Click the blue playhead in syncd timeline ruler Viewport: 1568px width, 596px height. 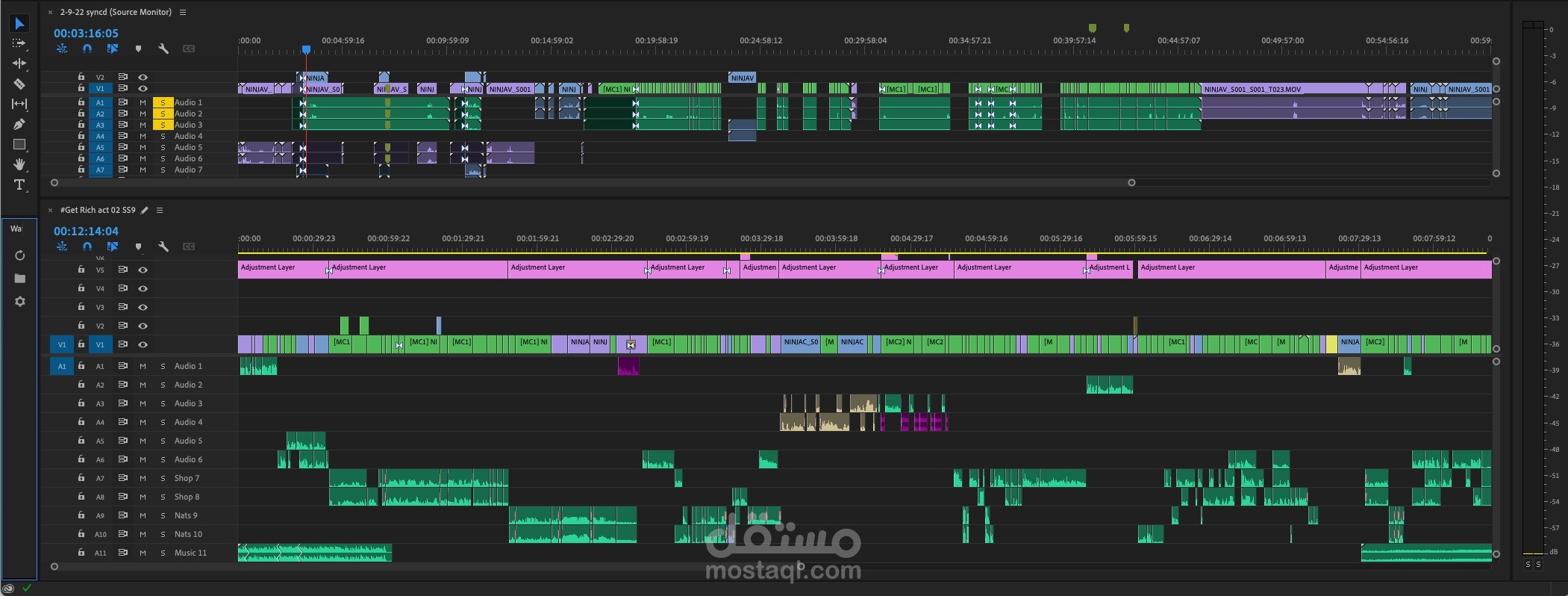click(306, 49)
